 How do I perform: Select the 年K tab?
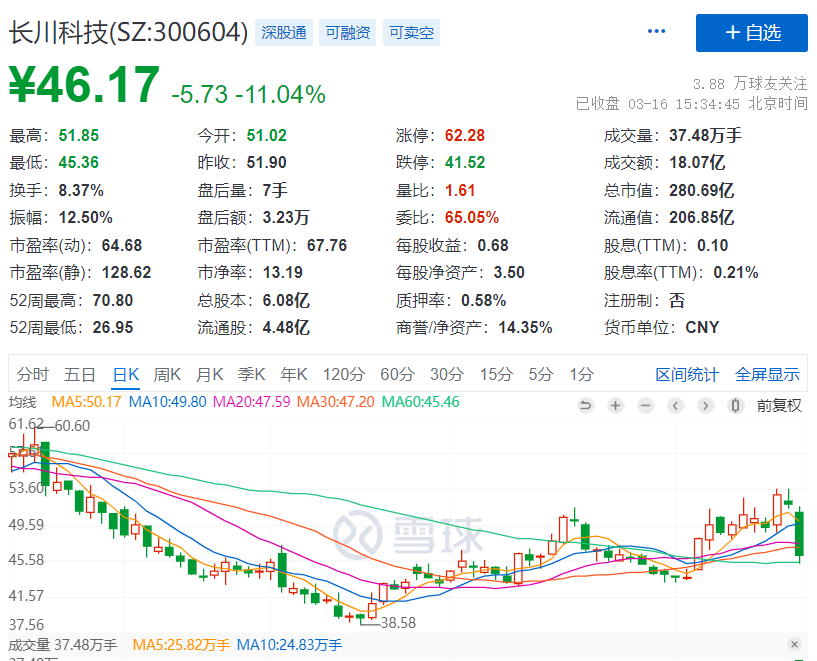tap(294, 374)
